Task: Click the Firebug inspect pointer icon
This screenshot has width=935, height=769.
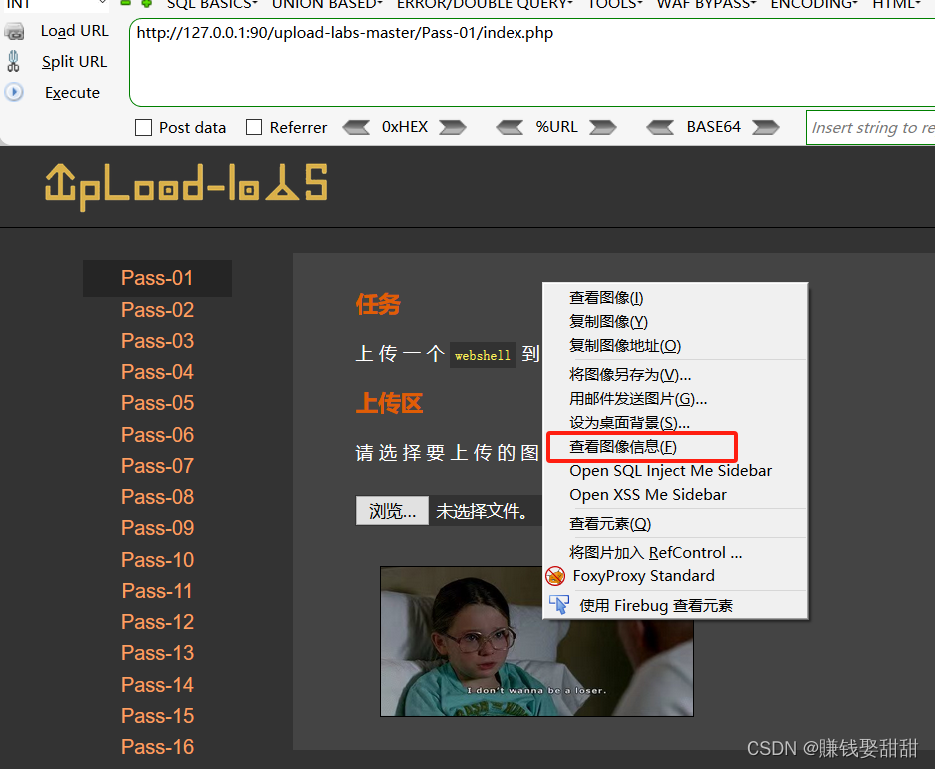Action: tap(559, 604)
